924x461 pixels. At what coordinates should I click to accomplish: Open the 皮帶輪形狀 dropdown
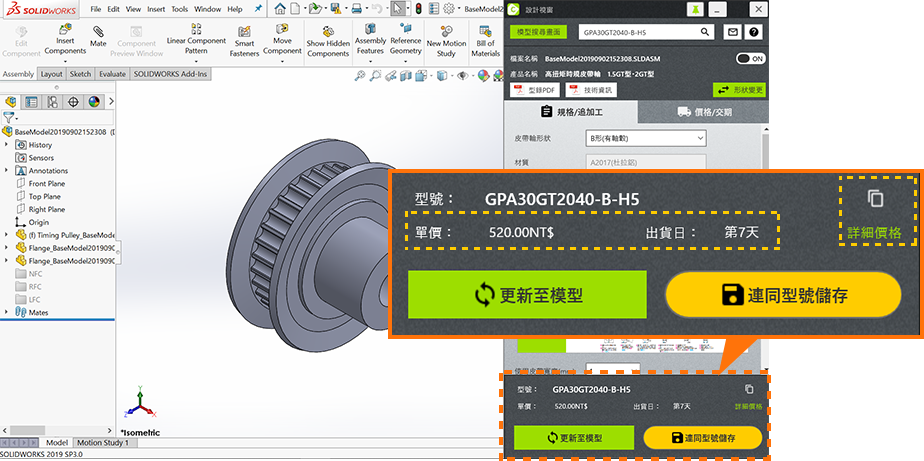(x=646, y=138)
